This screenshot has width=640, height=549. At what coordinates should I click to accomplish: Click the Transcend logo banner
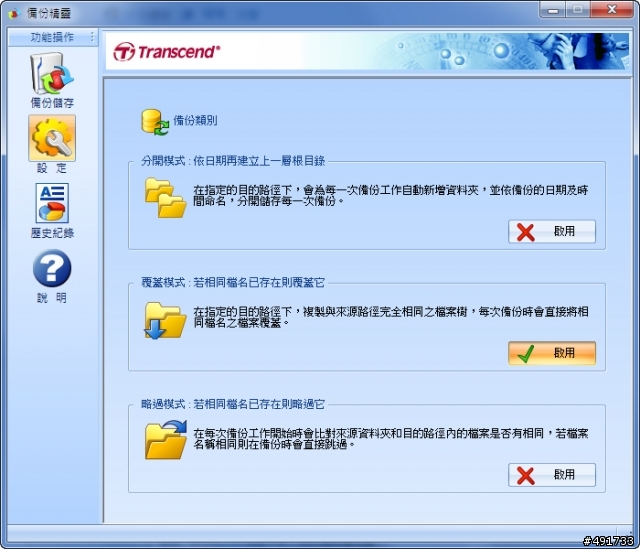tap(167, 52)
